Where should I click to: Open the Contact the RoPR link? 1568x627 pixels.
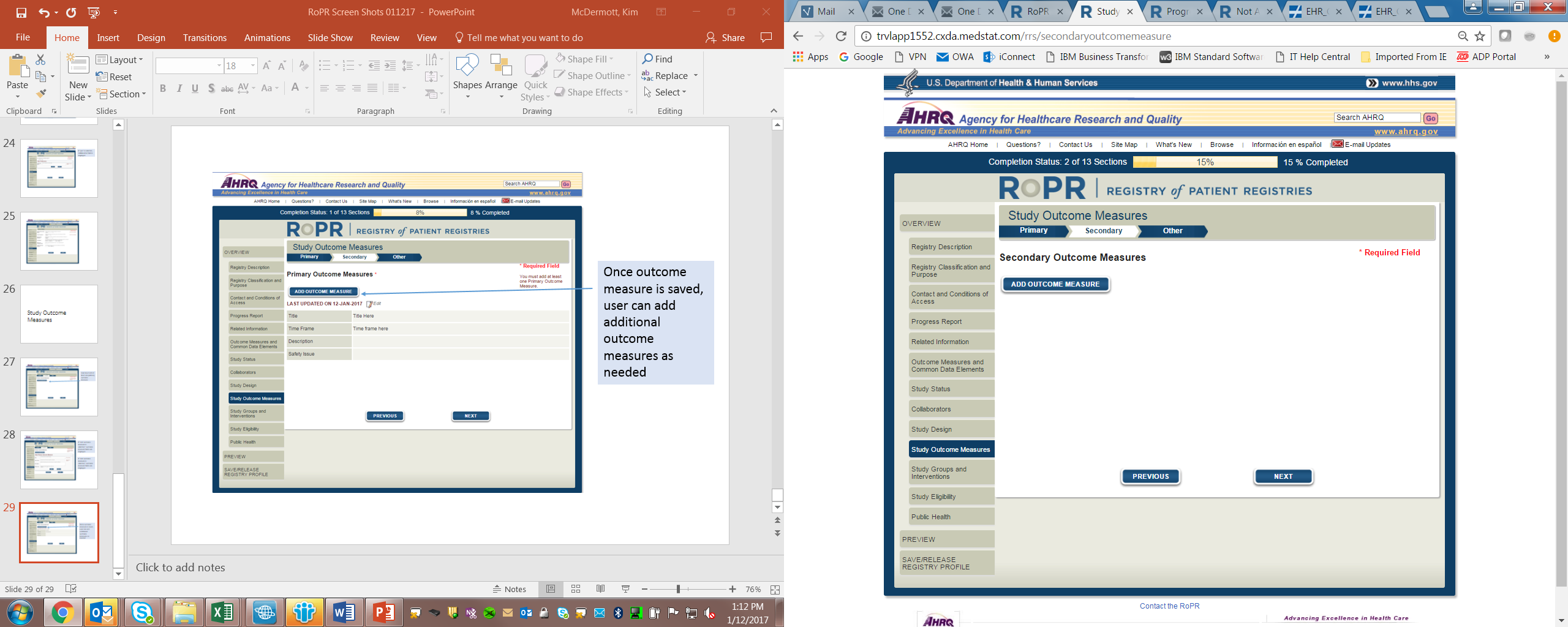pyautogui.click(x=1169, y=606)
